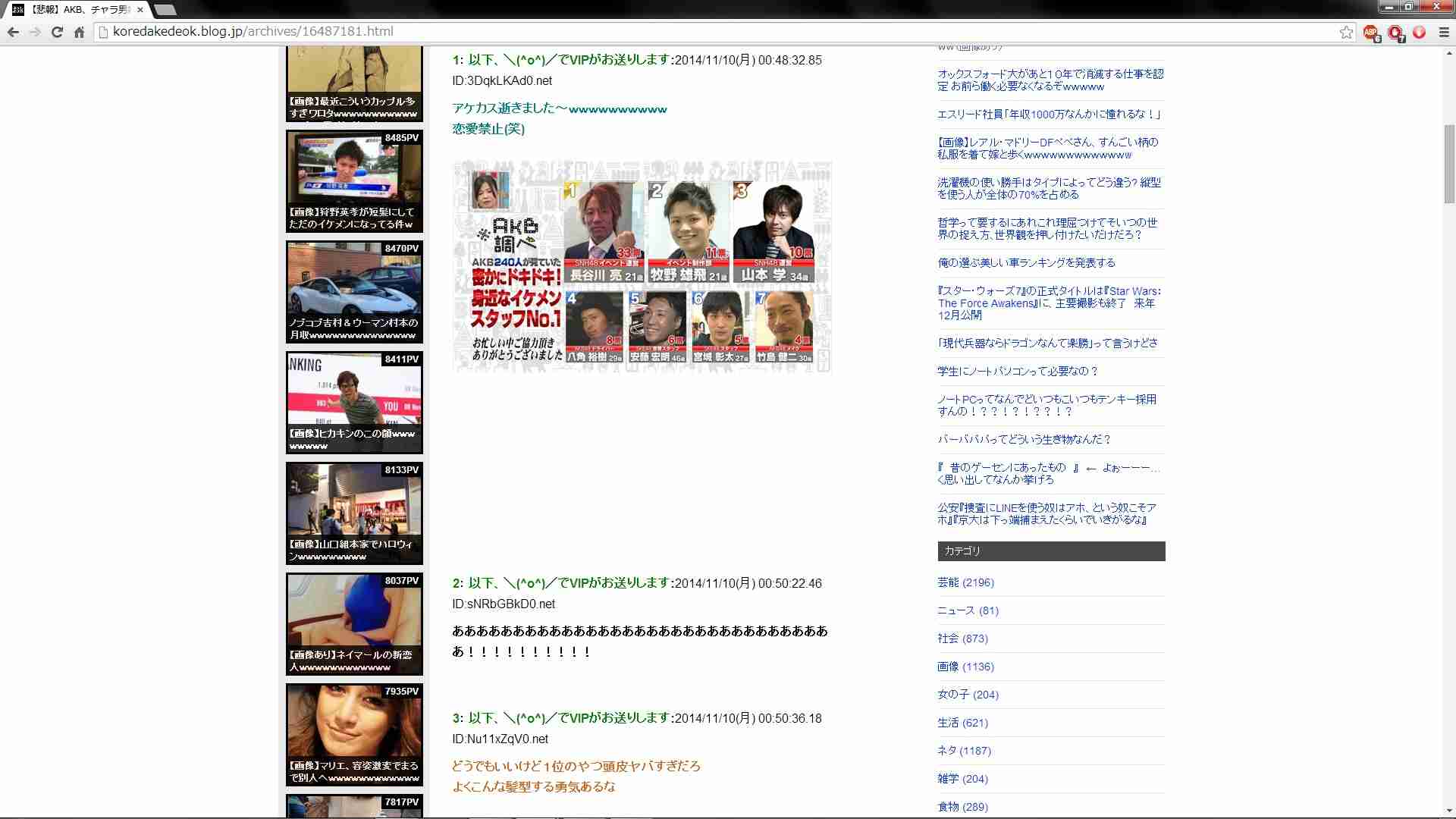1456x819 pixels.
Task: Open the 最近こういうカップル thumbnail article
Action: (354, 83)
